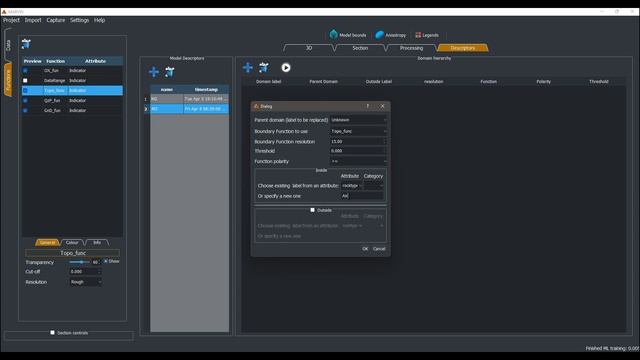Select the DataRange function row

pyautogui.click(x=72, y=80)
